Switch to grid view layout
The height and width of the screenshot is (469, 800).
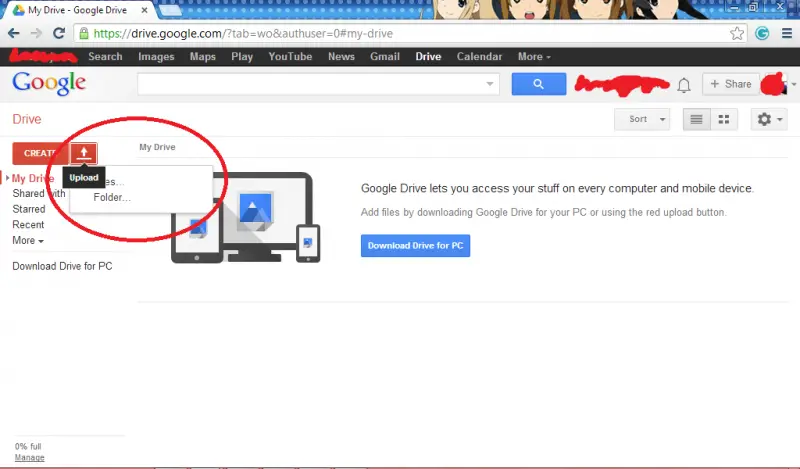pos(724,119)
